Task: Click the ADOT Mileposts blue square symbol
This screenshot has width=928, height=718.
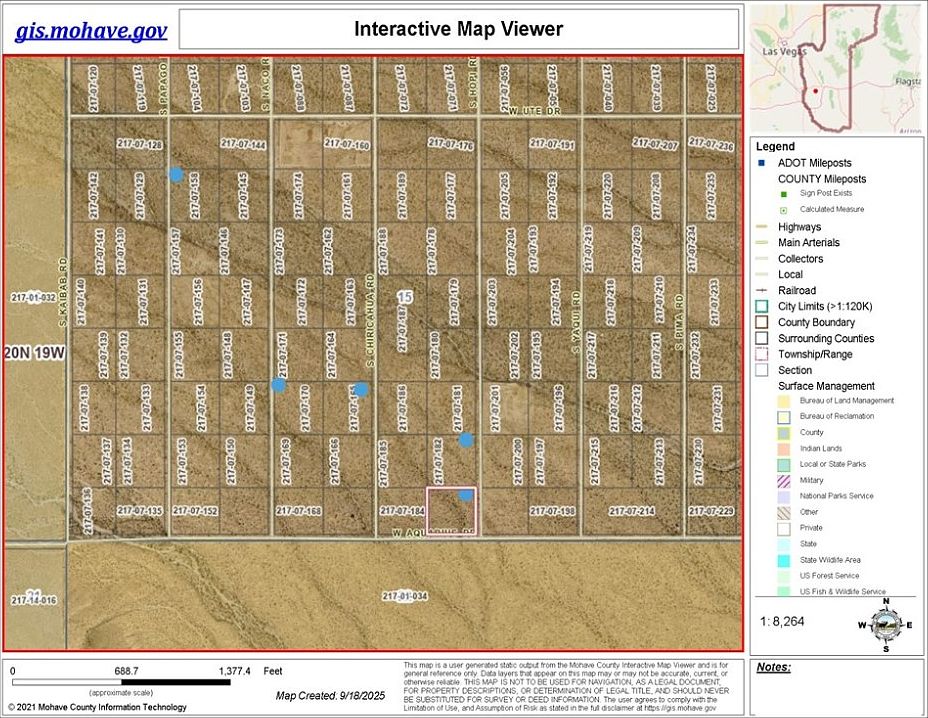Action: (x=761, y=163)
